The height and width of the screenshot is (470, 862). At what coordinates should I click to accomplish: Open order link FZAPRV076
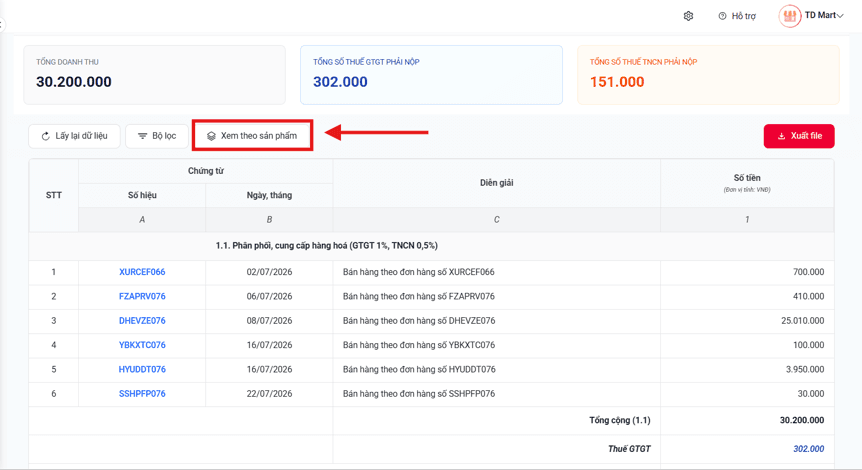(x=142, y=296)
